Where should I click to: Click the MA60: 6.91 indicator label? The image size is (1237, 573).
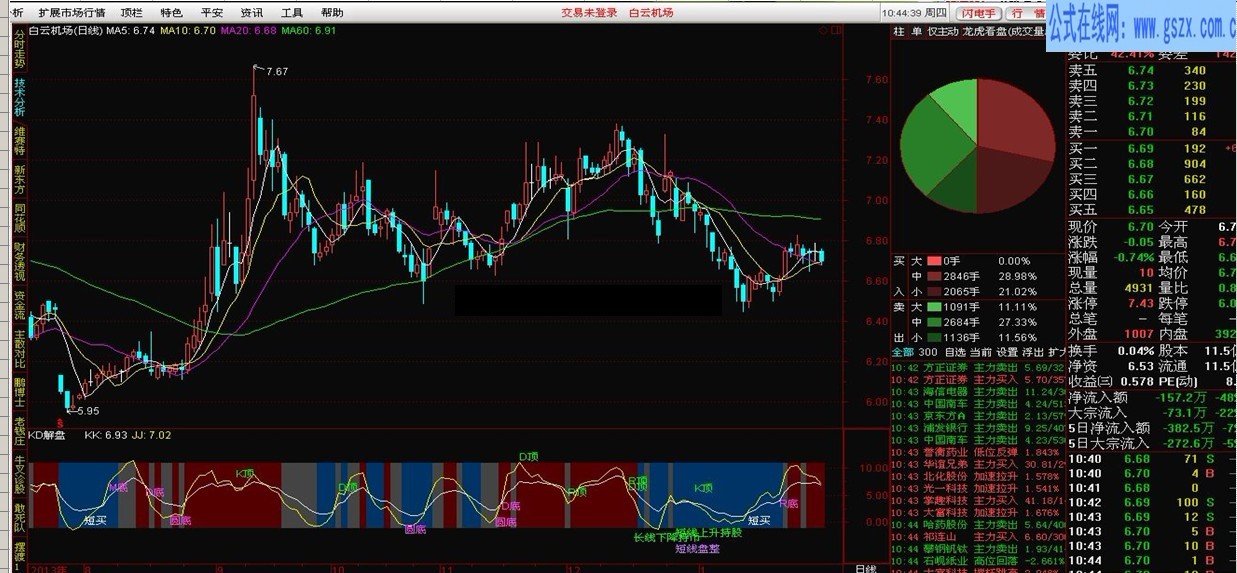(x=310, y=31)
